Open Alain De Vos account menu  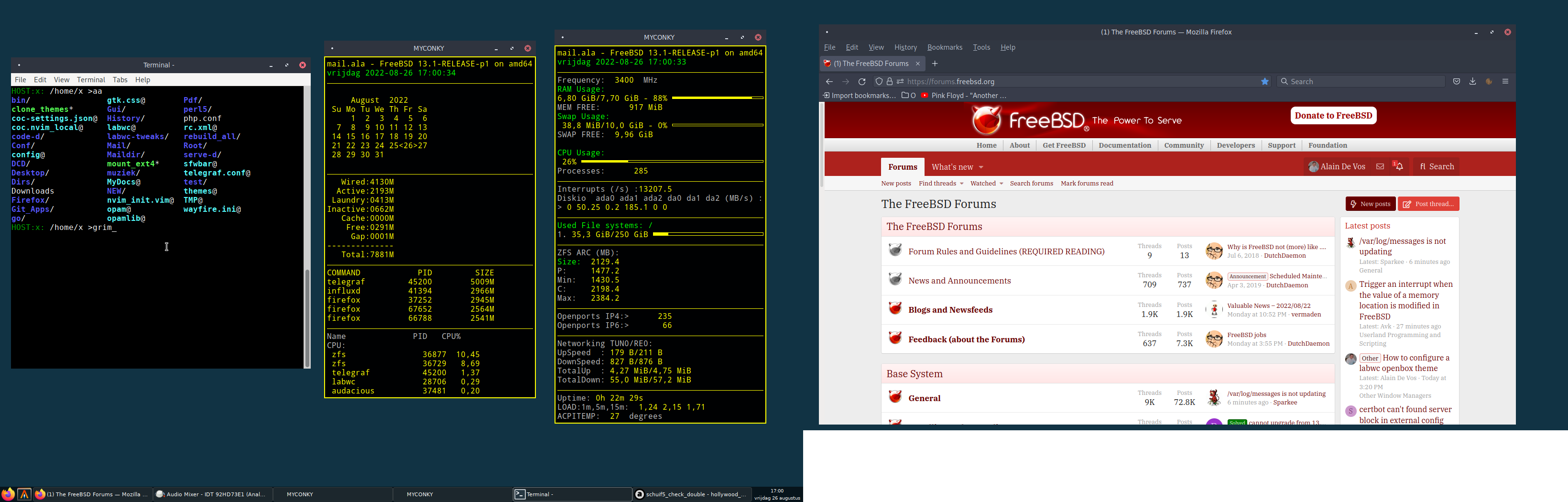point(1337,167)
